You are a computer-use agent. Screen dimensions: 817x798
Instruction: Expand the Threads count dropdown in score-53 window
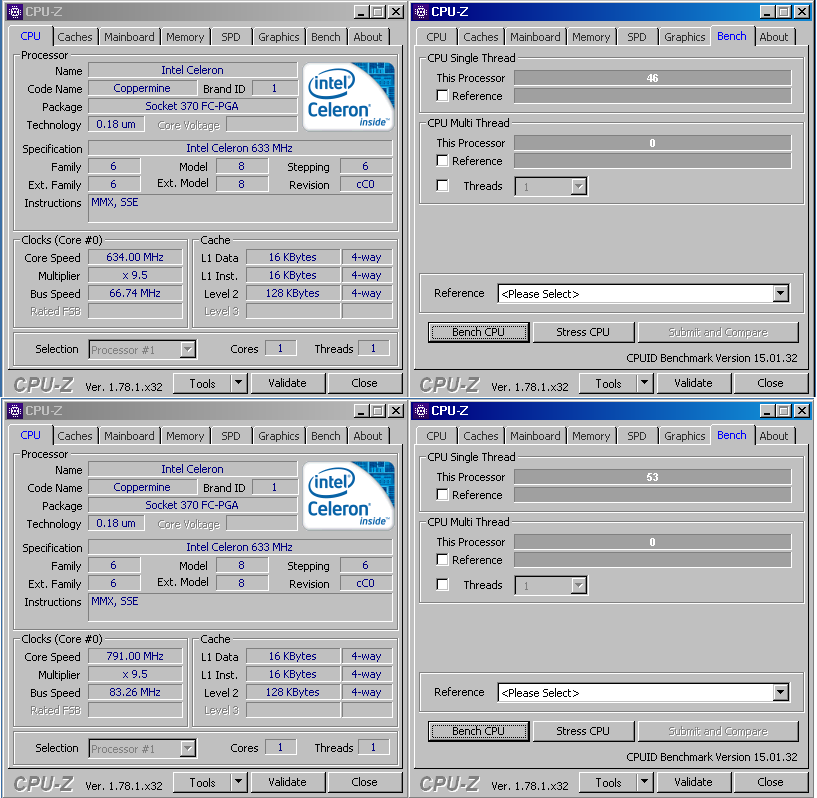click(x=578, y=585)
